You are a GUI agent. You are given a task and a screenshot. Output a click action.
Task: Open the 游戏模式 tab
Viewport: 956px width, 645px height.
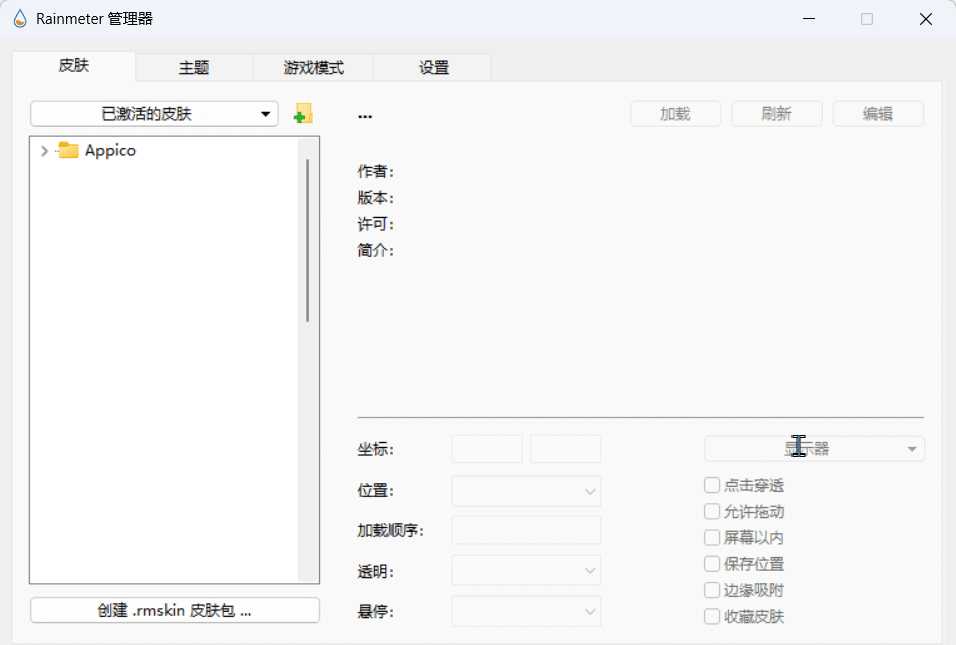pyautogui.click(x=313, y=68)
